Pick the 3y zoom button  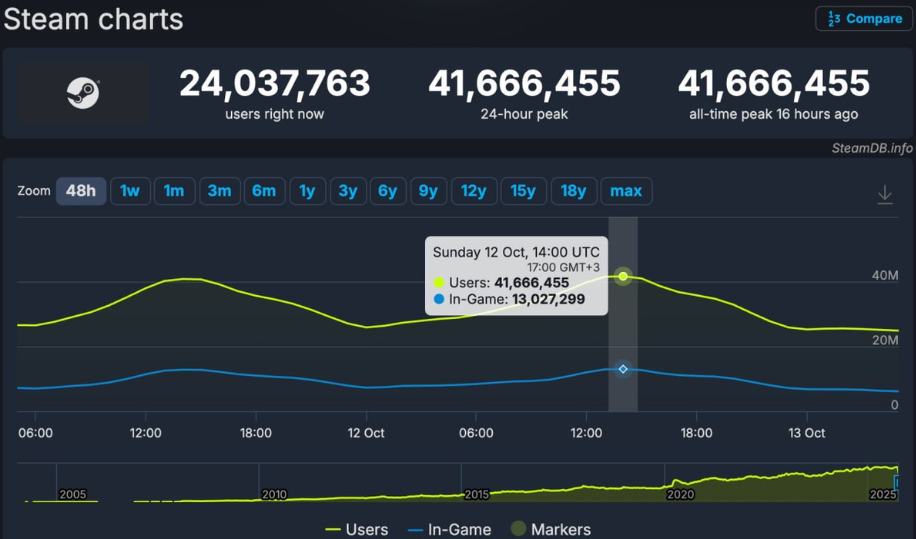pos(348,191)
